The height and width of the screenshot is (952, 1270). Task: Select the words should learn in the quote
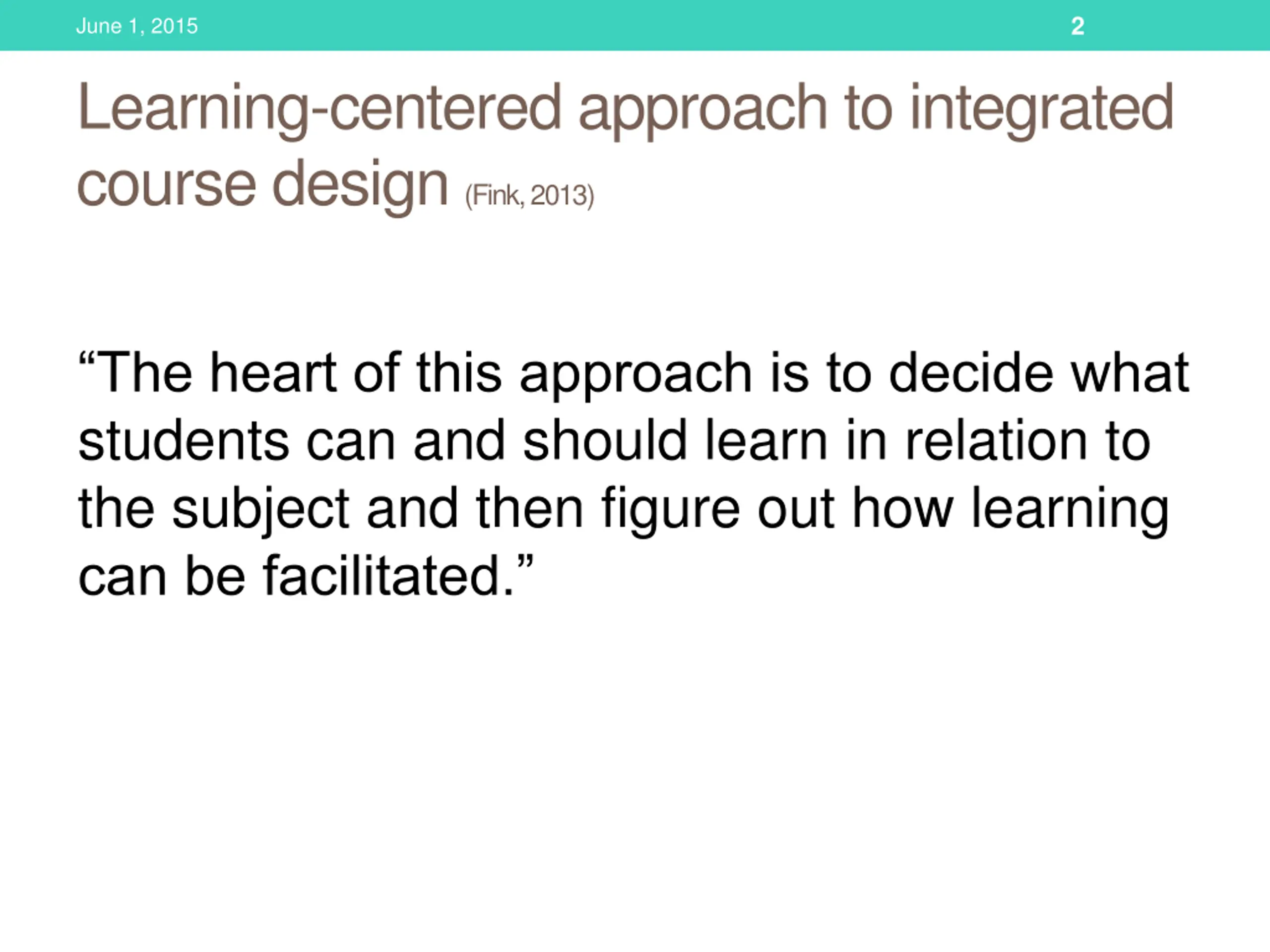point(675,441)
